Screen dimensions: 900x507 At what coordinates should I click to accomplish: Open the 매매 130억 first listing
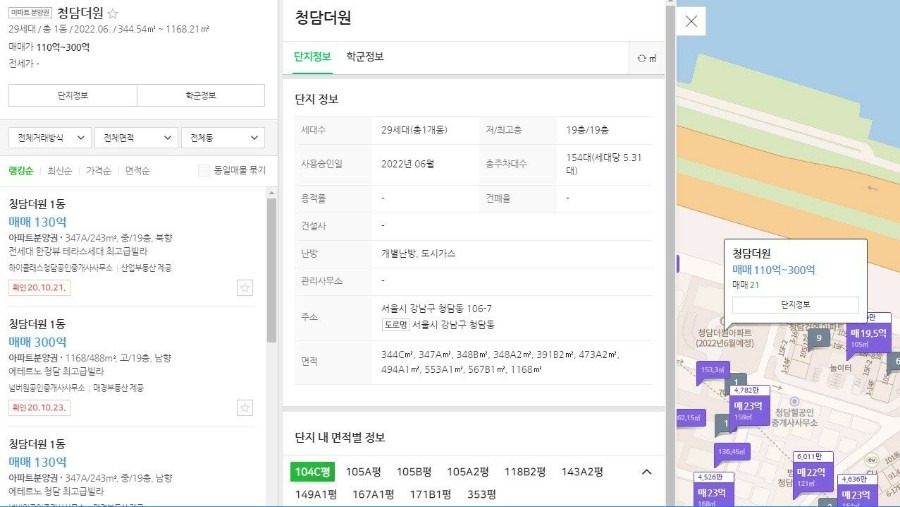pyautogui.click(x=37, y=222)
